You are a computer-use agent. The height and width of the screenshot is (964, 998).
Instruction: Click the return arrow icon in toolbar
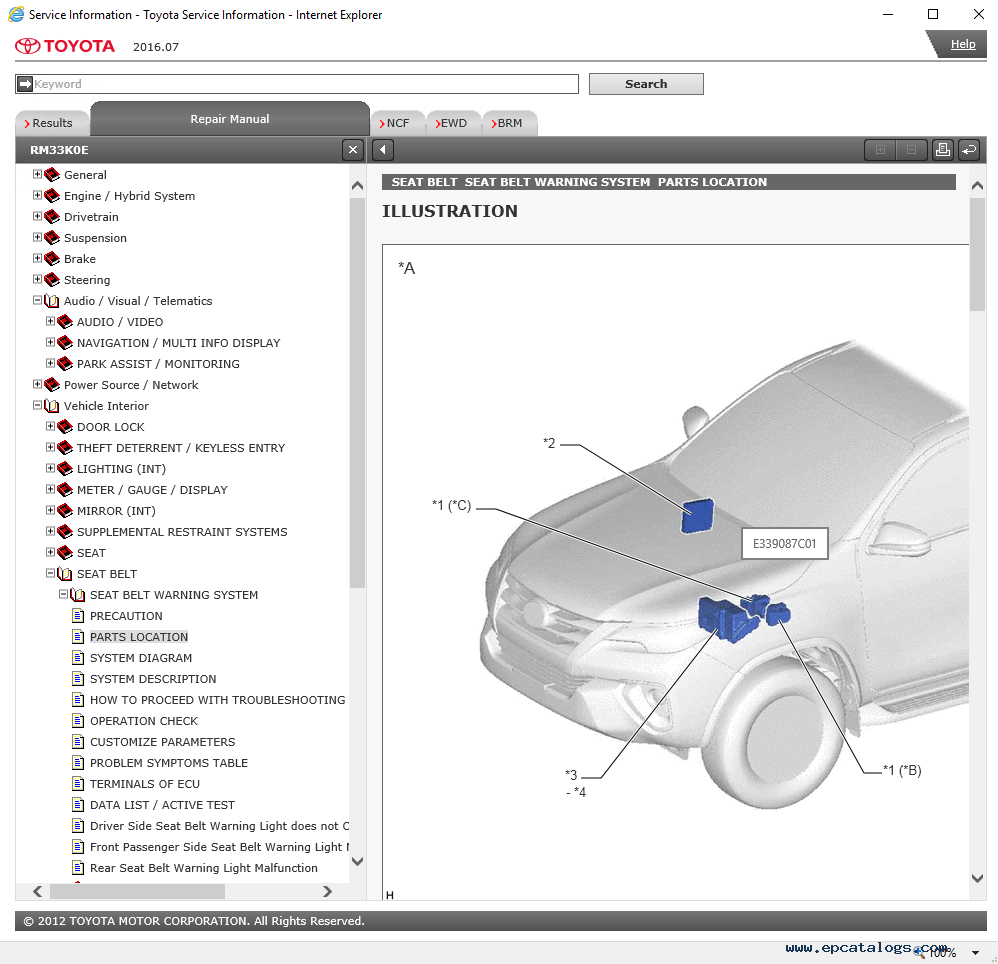coord(969,150)
